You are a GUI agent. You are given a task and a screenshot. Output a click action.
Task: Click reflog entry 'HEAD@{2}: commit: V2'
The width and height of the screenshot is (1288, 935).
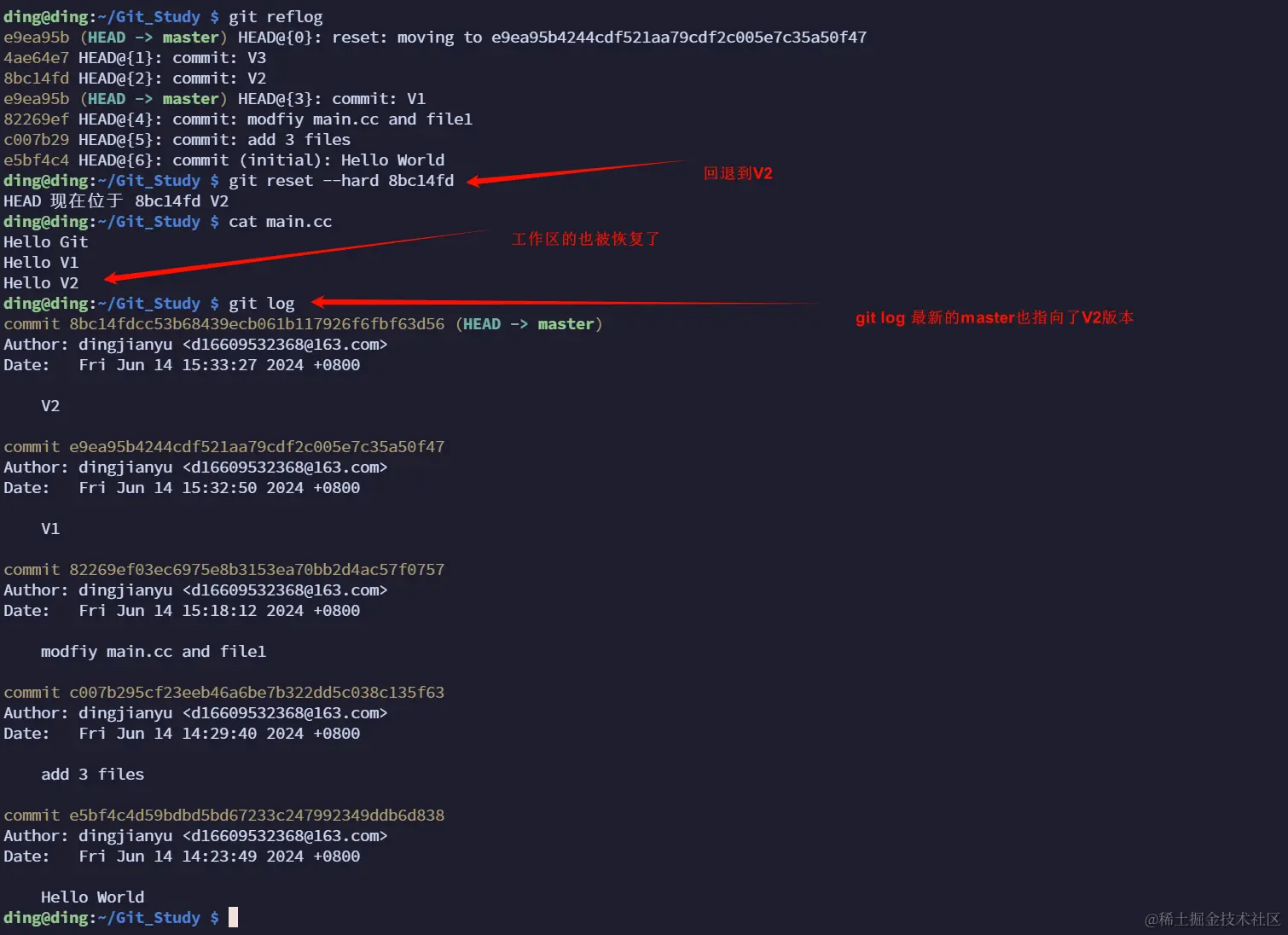pyautogui.click(x=172, y=78)
